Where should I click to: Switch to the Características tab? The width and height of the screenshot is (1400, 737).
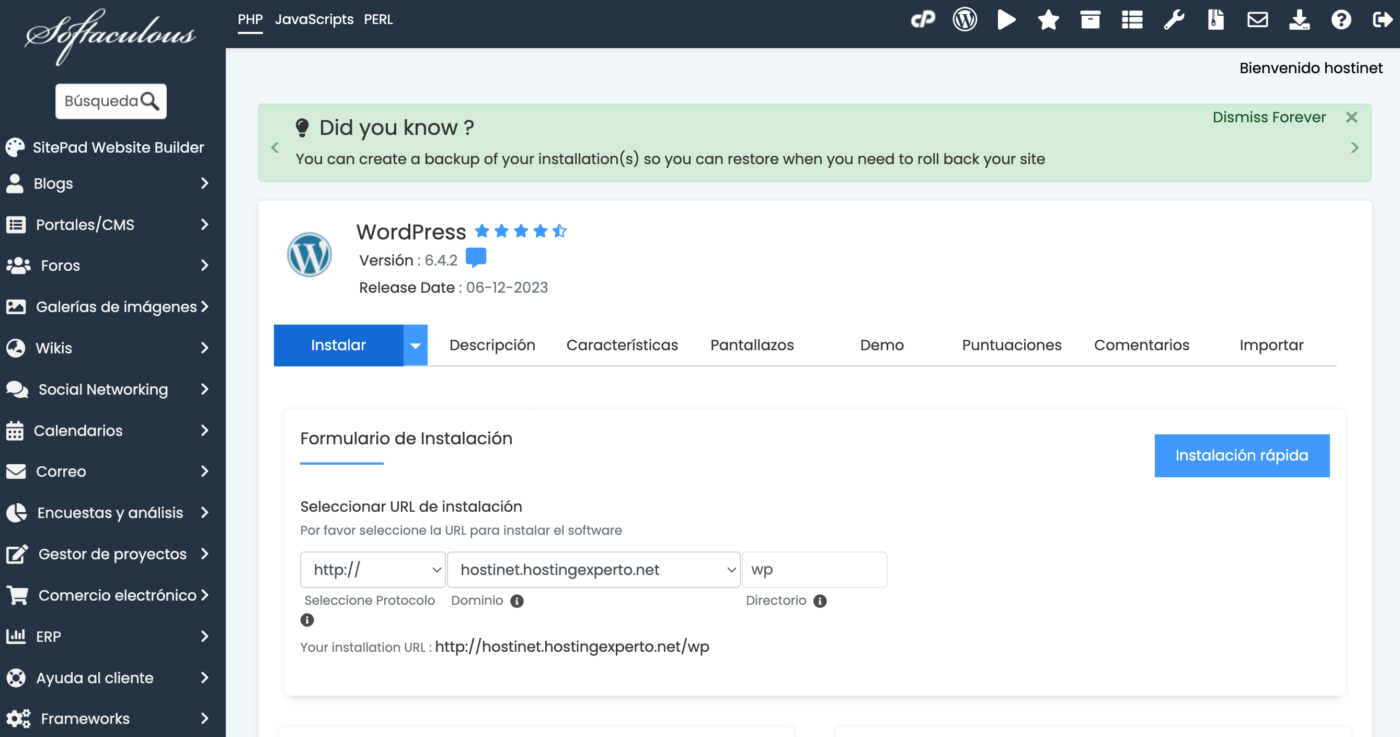tap(622, 345)
